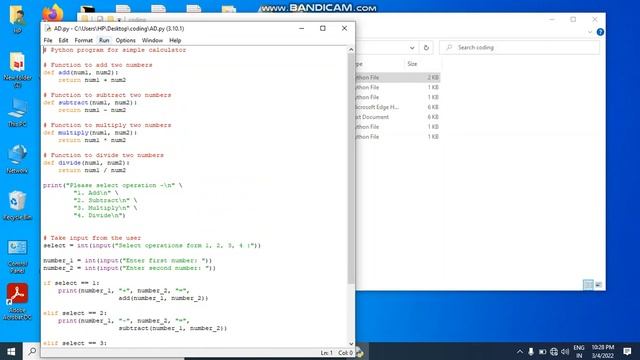The image size is (640, 360).
Task: Open the Help menu in IDLE
Action: click(175, 40)
